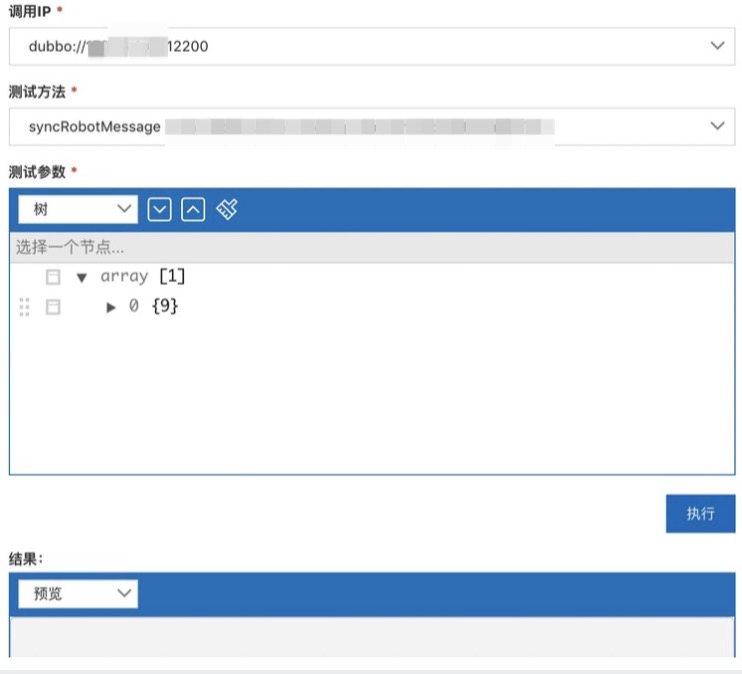This screenshot has height=674, width=742.
Task: Click the repair/format JSON icon
Action: pyautogui.click(x=227, y=209)
